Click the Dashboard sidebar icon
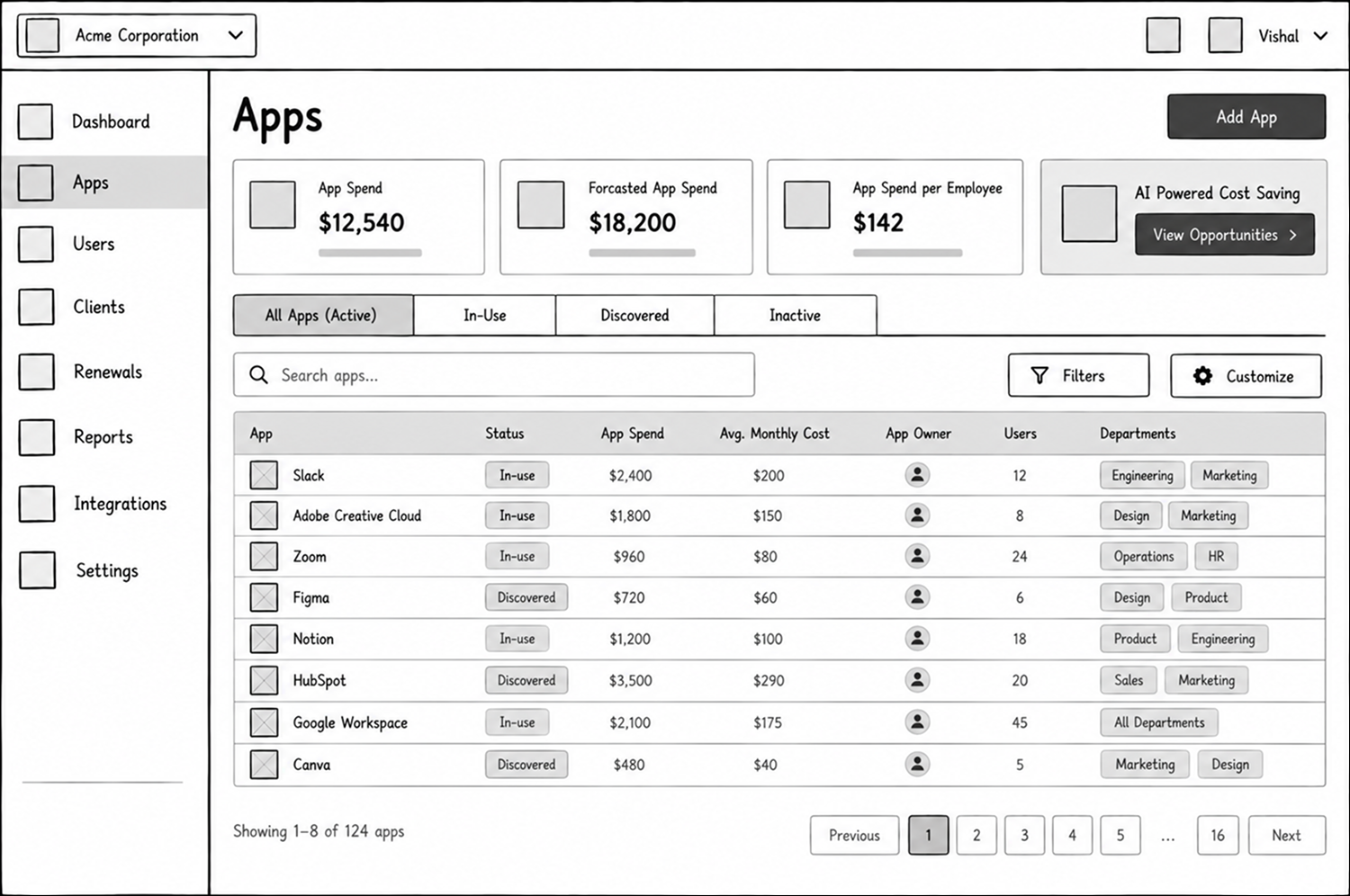1350x896 pixels. [36, 121]
